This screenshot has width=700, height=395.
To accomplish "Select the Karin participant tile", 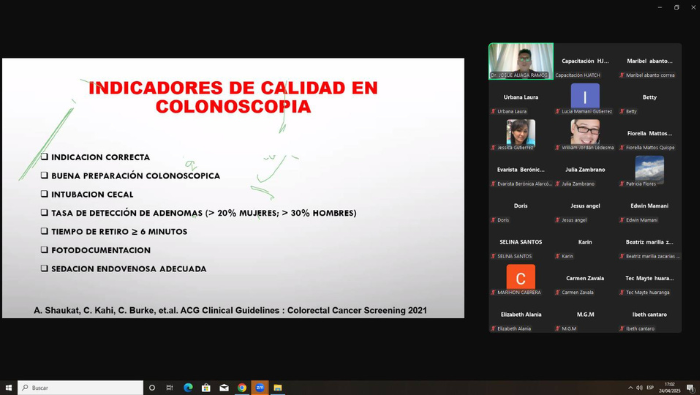I will (585, 242).
